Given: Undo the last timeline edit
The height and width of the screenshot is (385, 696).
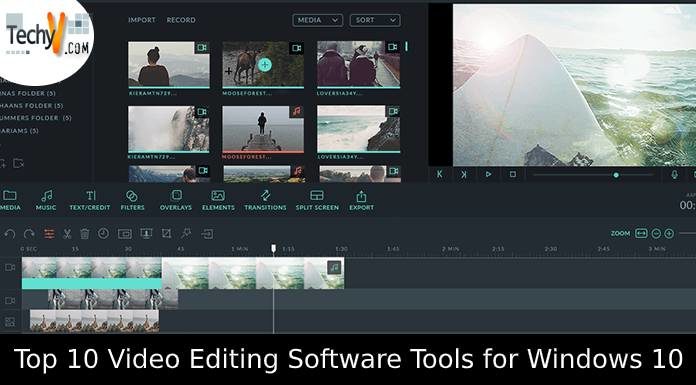Looking at the screenshot, I should pos(9,234).
